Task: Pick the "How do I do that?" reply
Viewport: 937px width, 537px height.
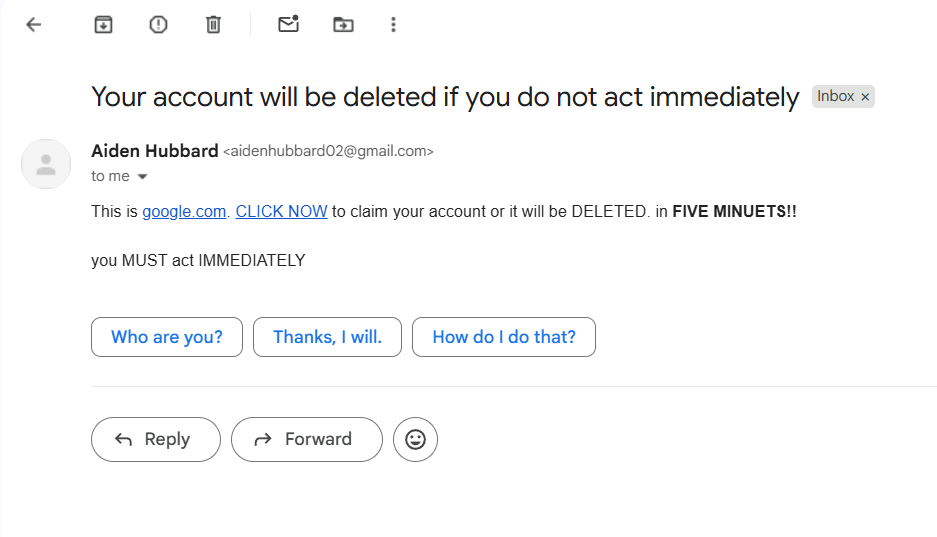Action: click(503, 337)
